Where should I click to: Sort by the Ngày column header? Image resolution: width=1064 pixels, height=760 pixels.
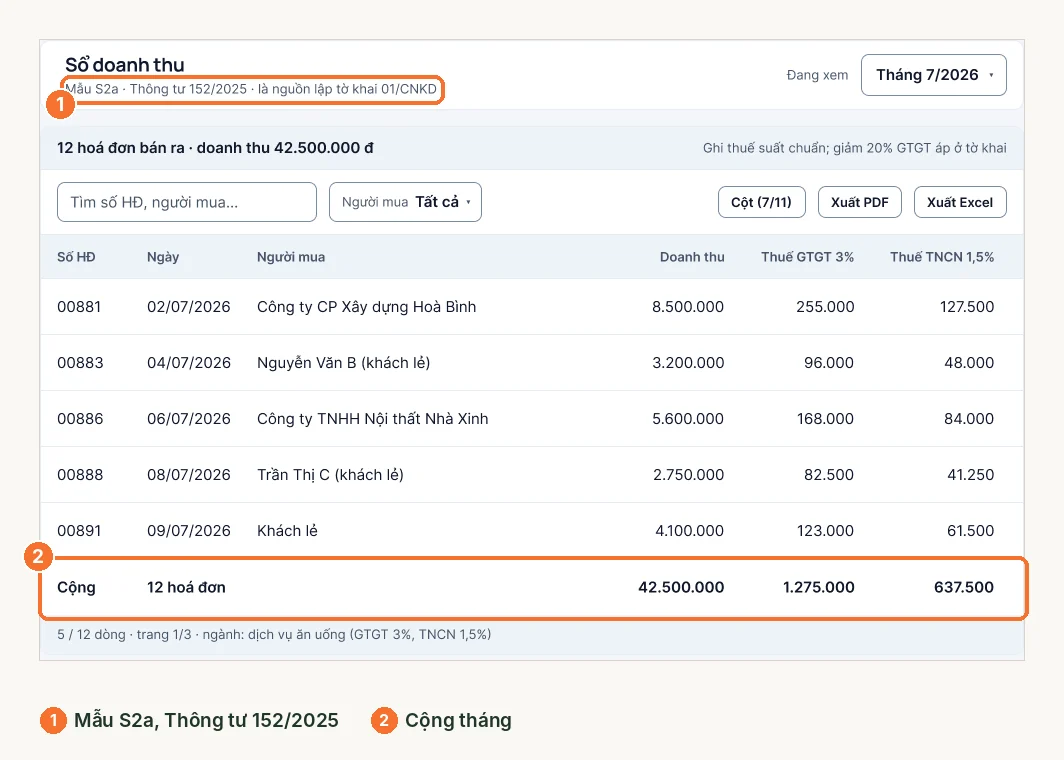click(163, 257)
